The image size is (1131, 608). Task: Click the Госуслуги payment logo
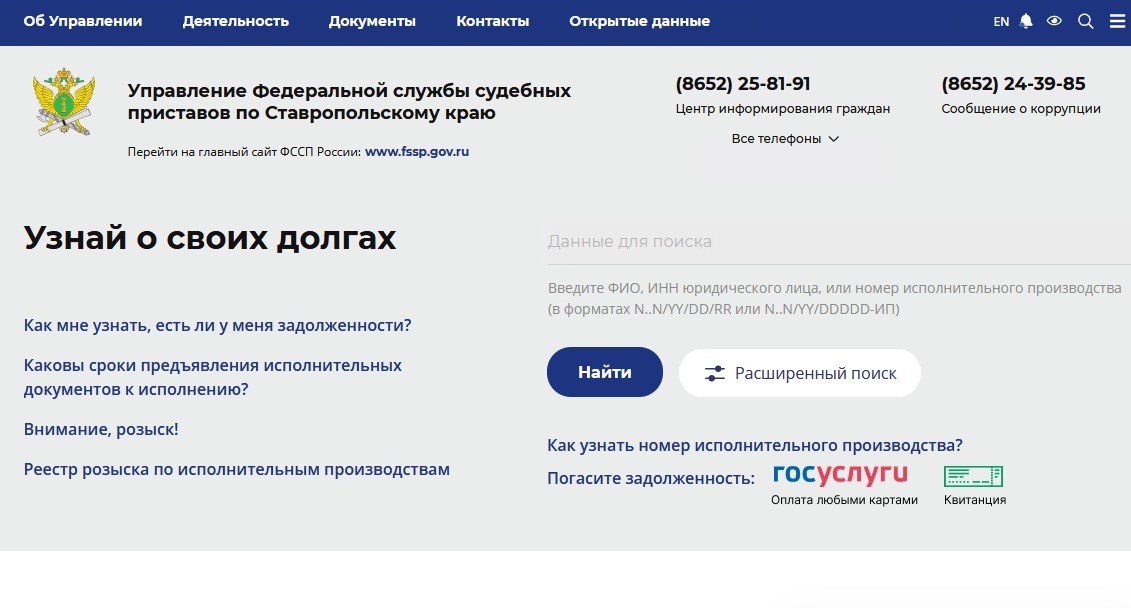tap(841, 474)
